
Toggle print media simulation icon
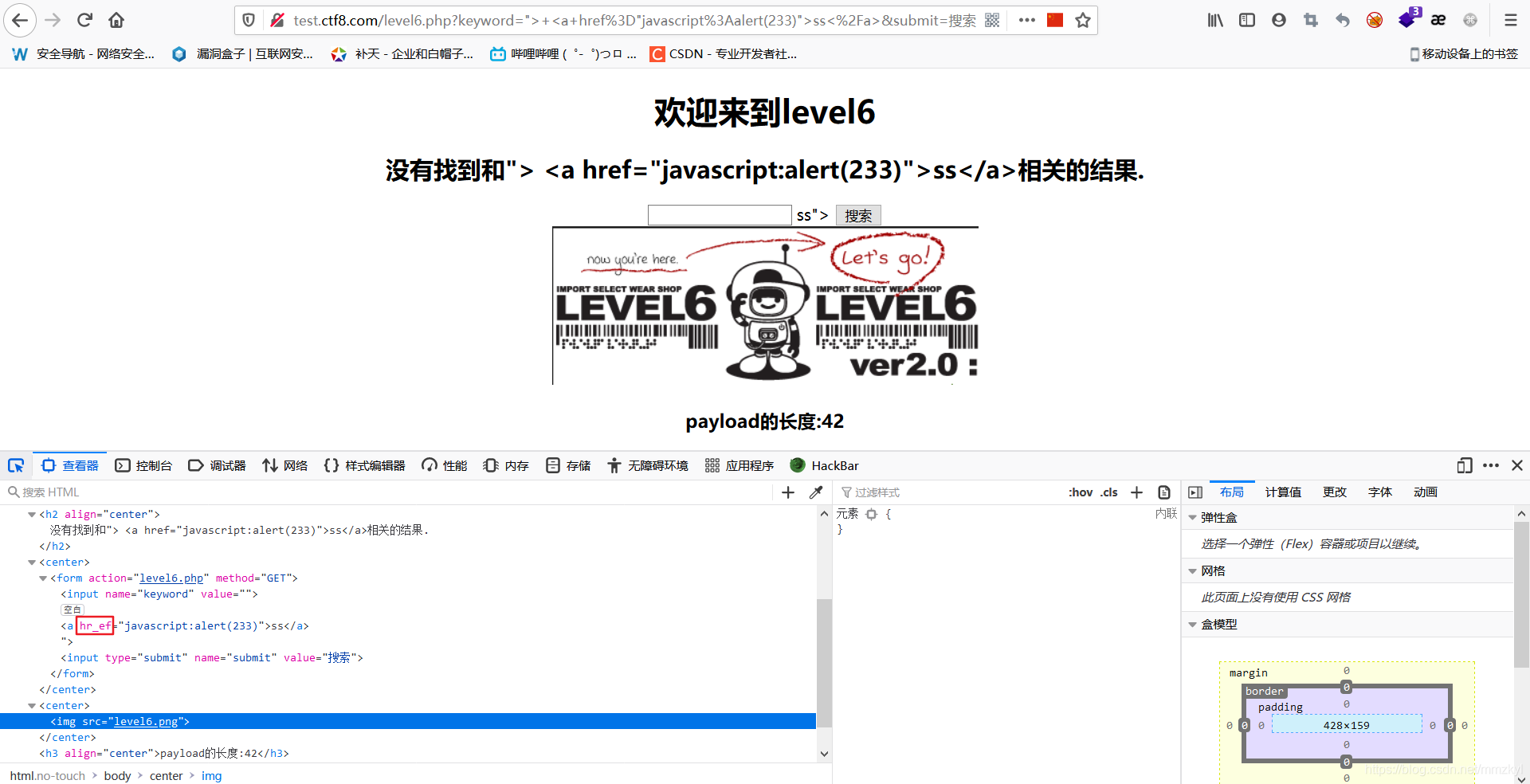(x=1164, y=492)
